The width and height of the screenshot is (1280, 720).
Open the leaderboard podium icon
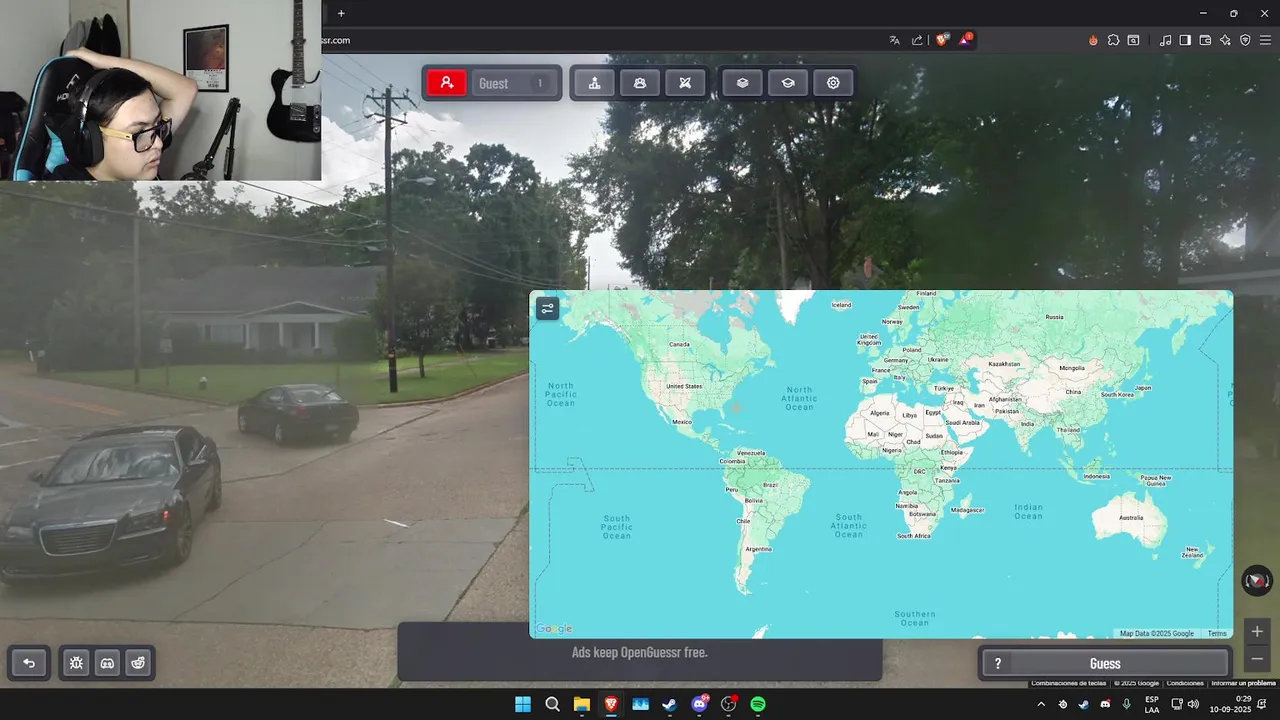click(595, 83)
